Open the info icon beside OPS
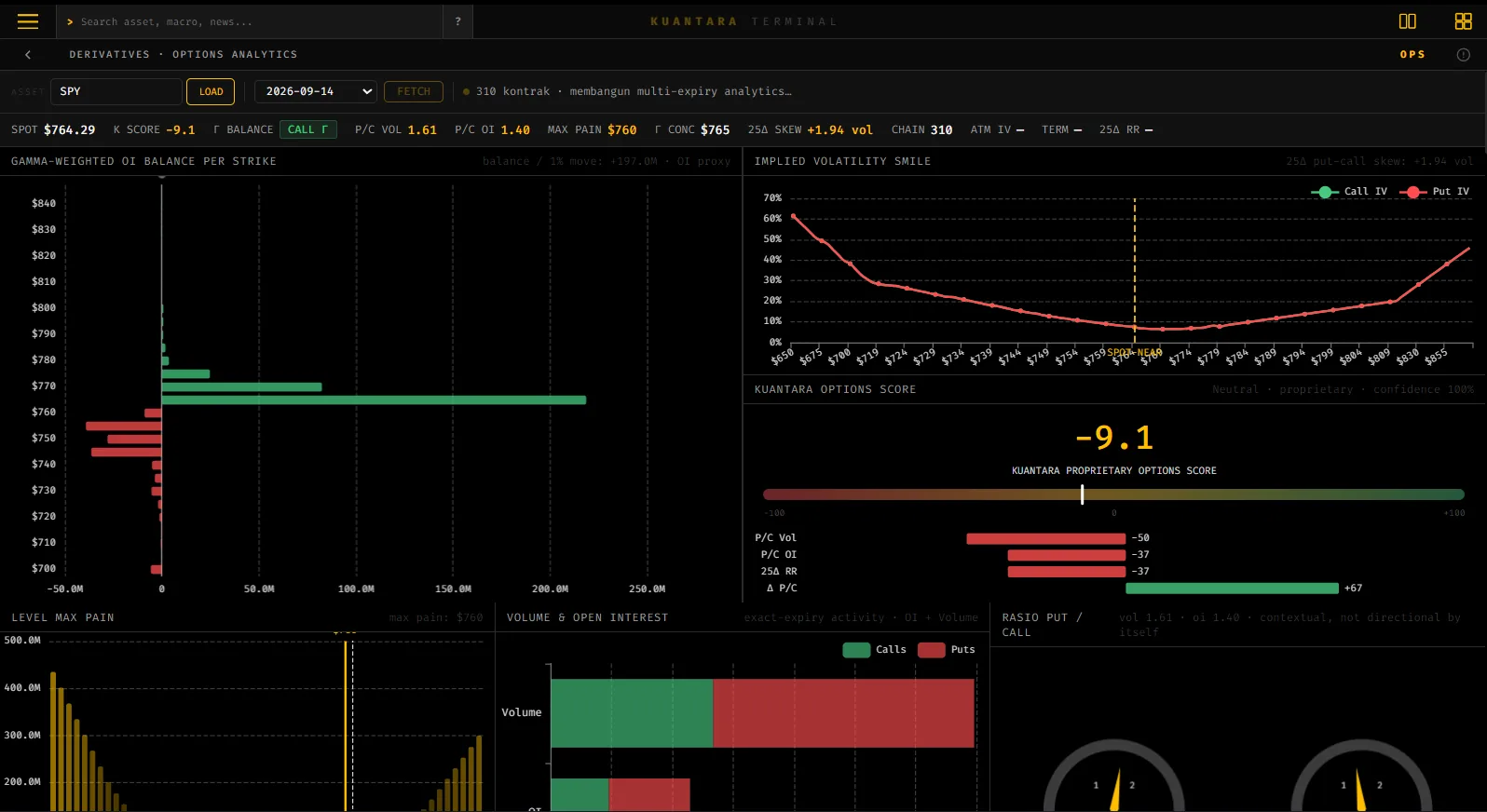This screenshot has width=1487, height=812. (x=1464, y=55)
